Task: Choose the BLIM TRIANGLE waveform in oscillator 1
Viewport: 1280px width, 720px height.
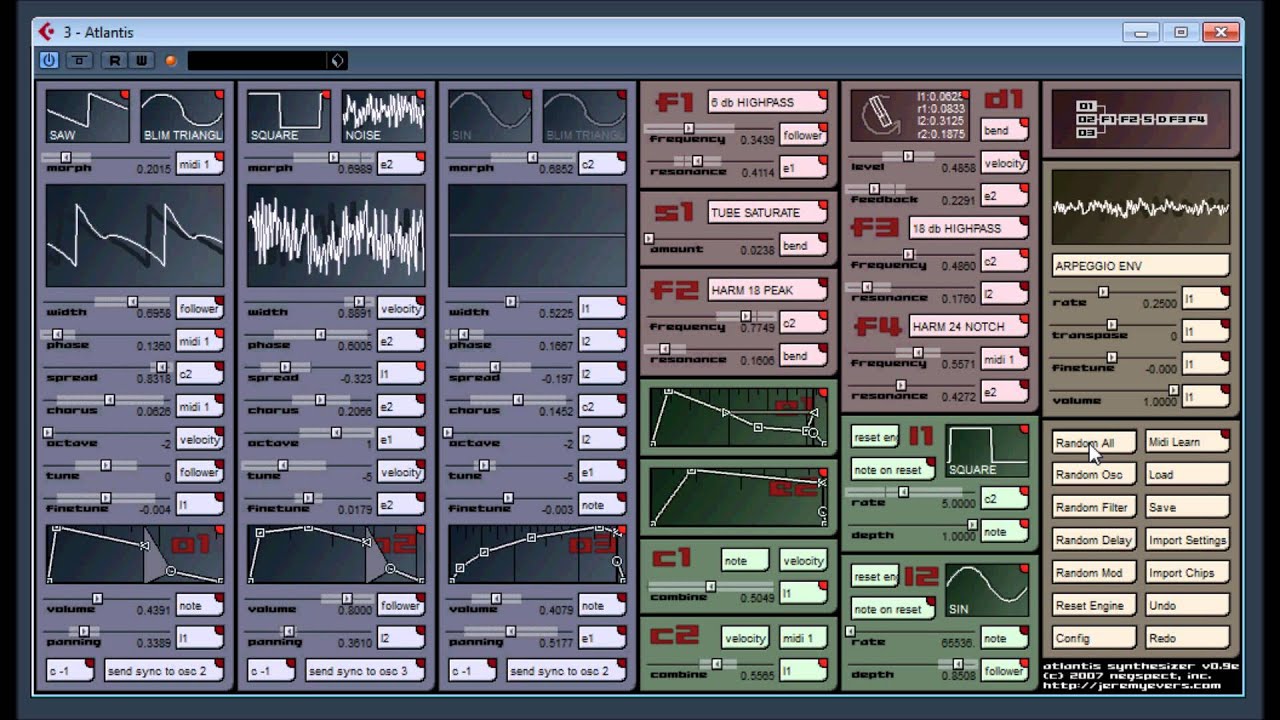Action: click(182, 116)
